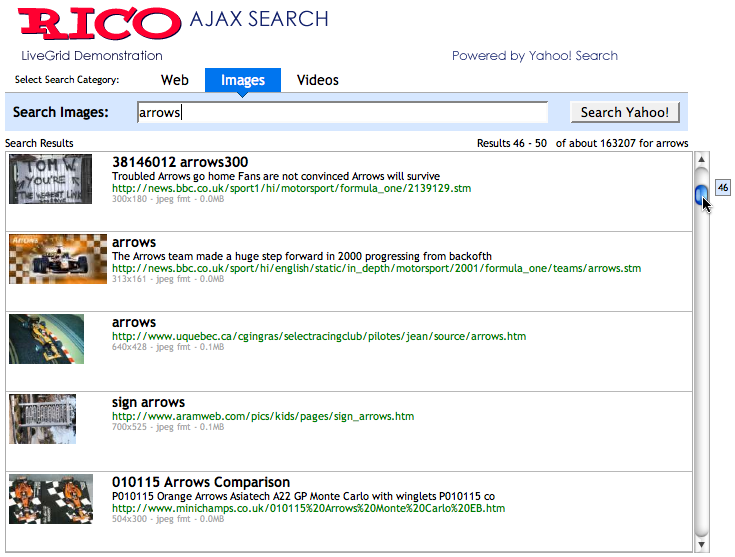Click the LiveGrid Demonstration subtitle
The width and height of the screenshot is (735, 557).
[92, 56]
